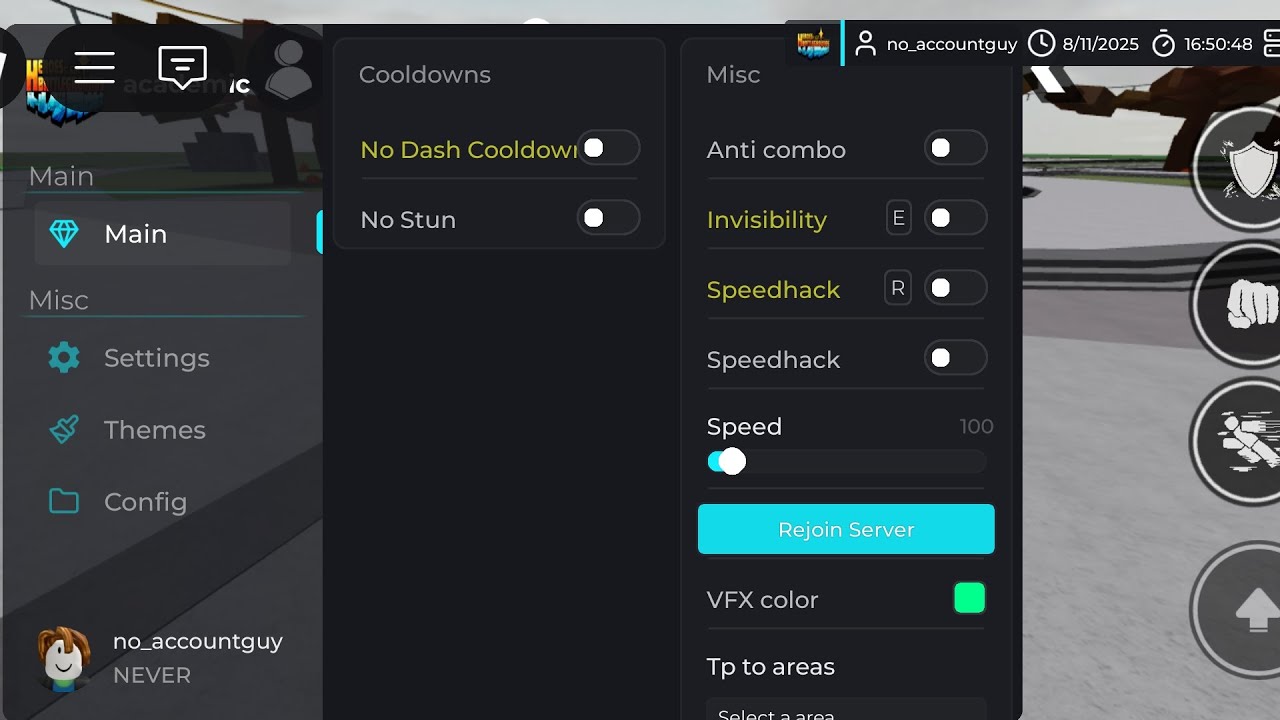
Task: Enable the Anti combo toggle
Action: [x=955, y=149]
